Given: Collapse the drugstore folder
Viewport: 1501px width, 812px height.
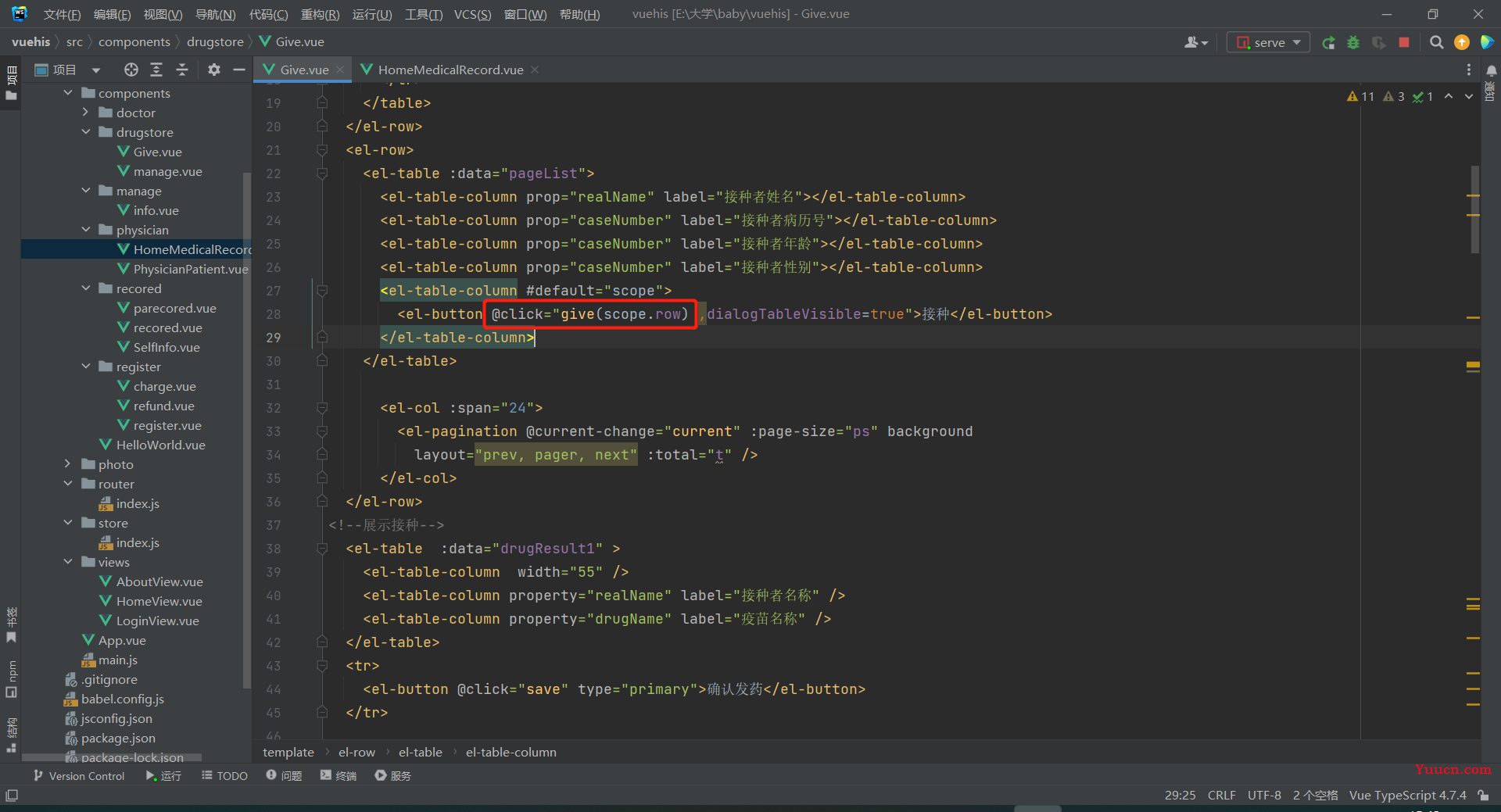Looking at the screenshot, I should pos(86,132).
